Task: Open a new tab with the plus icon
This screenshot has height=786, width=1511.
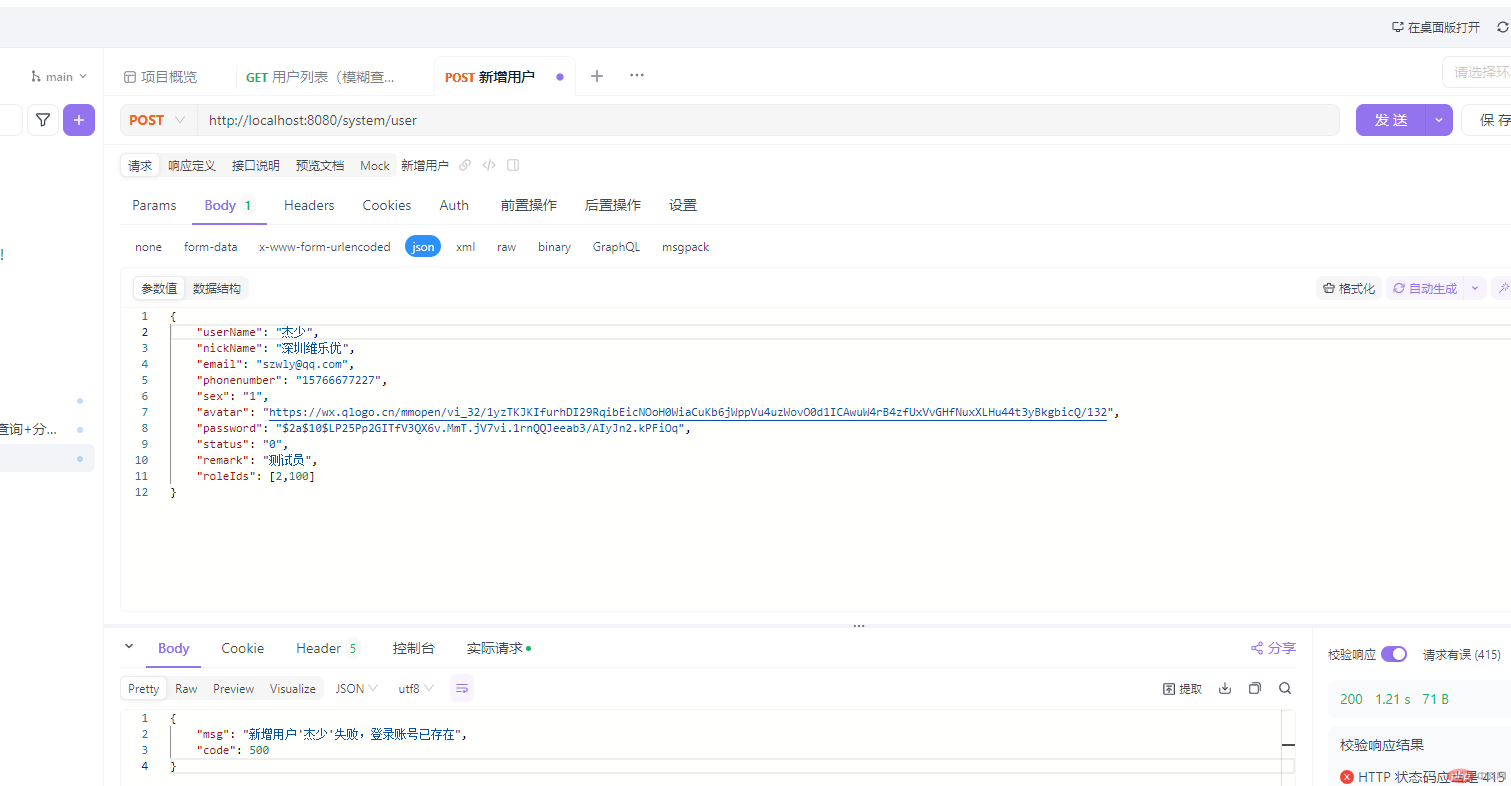Action: [597, 76]
